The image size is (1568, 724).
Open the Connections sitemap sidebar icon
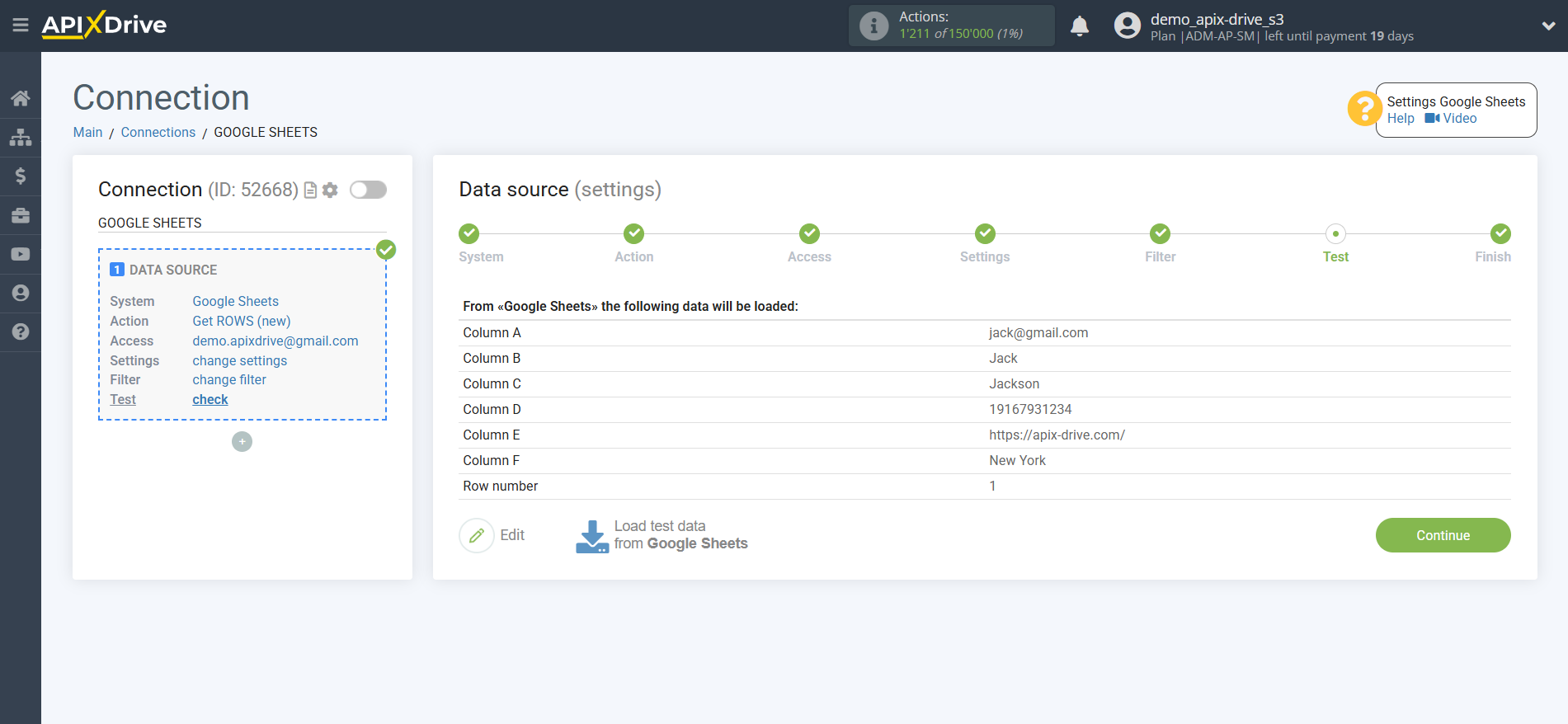(x=21, y=137)
